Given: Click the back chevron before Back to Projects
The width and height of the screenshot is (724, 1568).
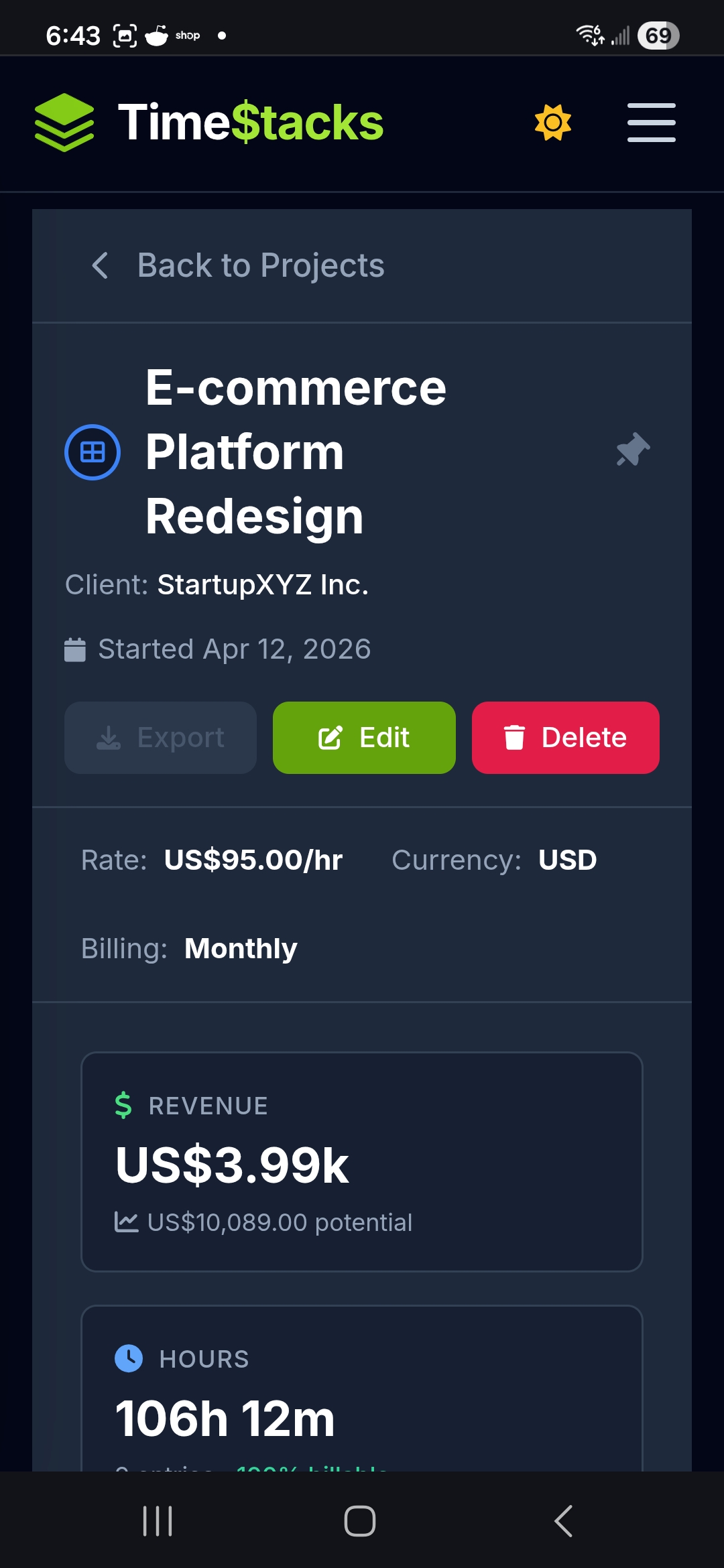Looking at the screenshot, I should click(x=101, y=266).
